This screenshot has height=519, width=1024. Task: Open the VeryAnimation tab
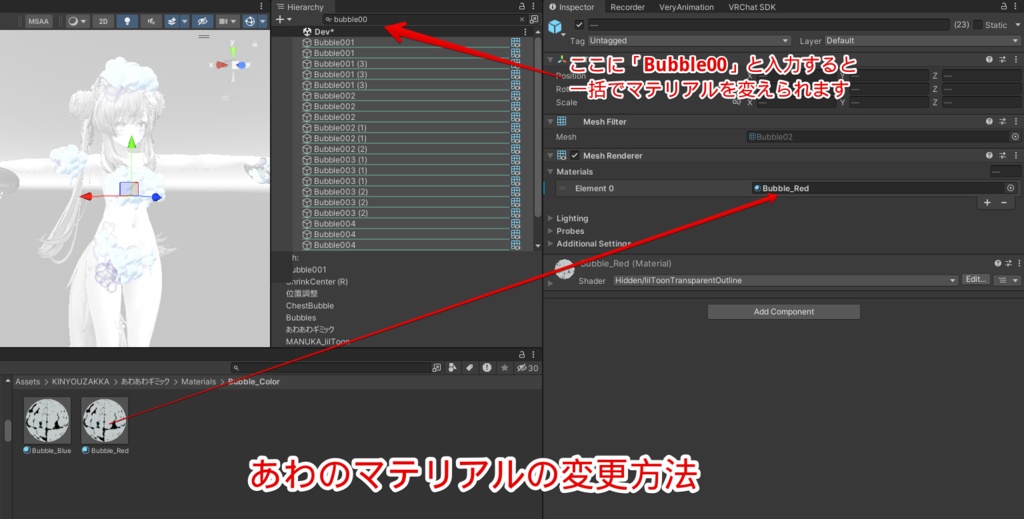point(686,7)
